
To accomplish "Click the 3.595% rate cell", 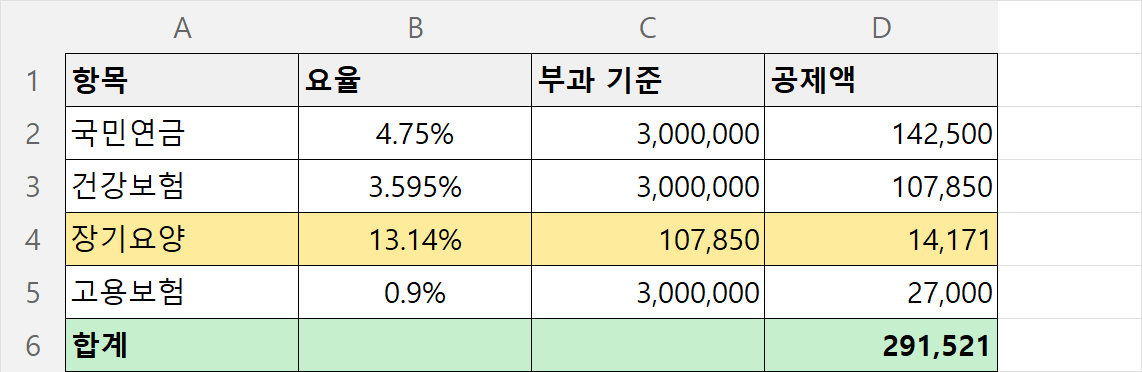I will [415, 186].
